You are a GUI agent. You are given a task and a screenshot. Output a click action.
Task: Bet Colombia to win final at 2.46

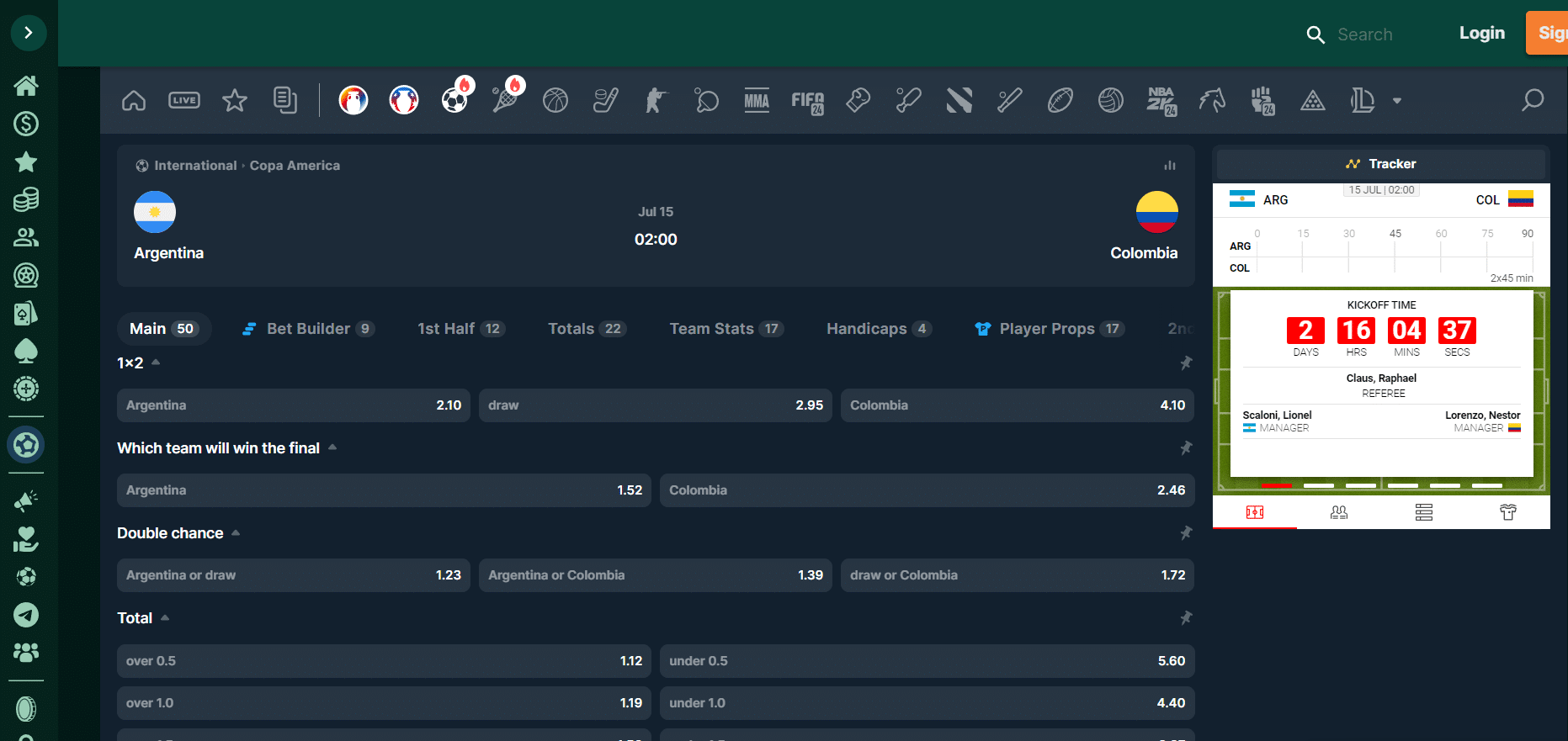click(x=927, y=490)
